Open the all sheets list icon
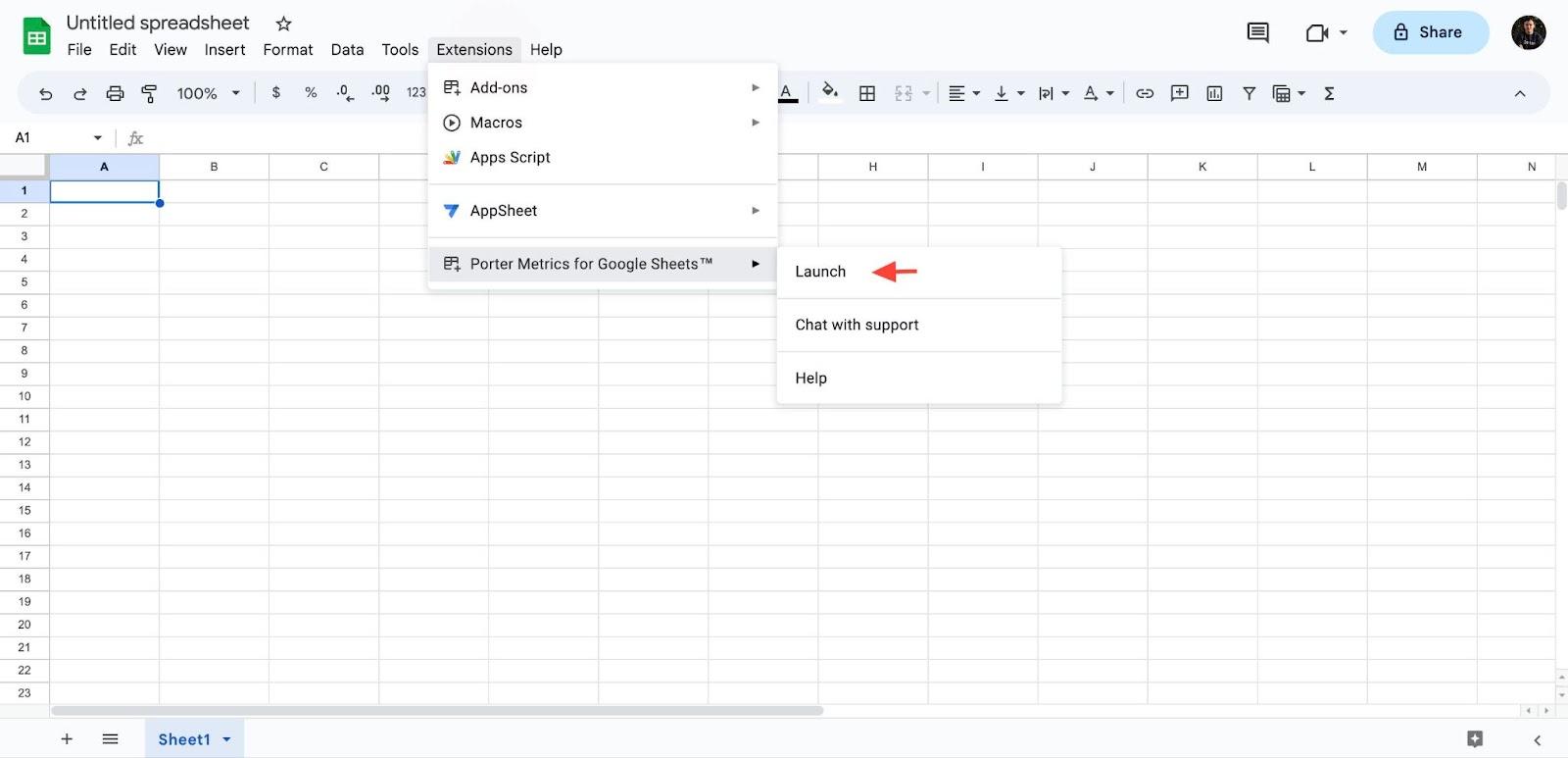This screenshot has height=758, width=1568. (110, 739)
